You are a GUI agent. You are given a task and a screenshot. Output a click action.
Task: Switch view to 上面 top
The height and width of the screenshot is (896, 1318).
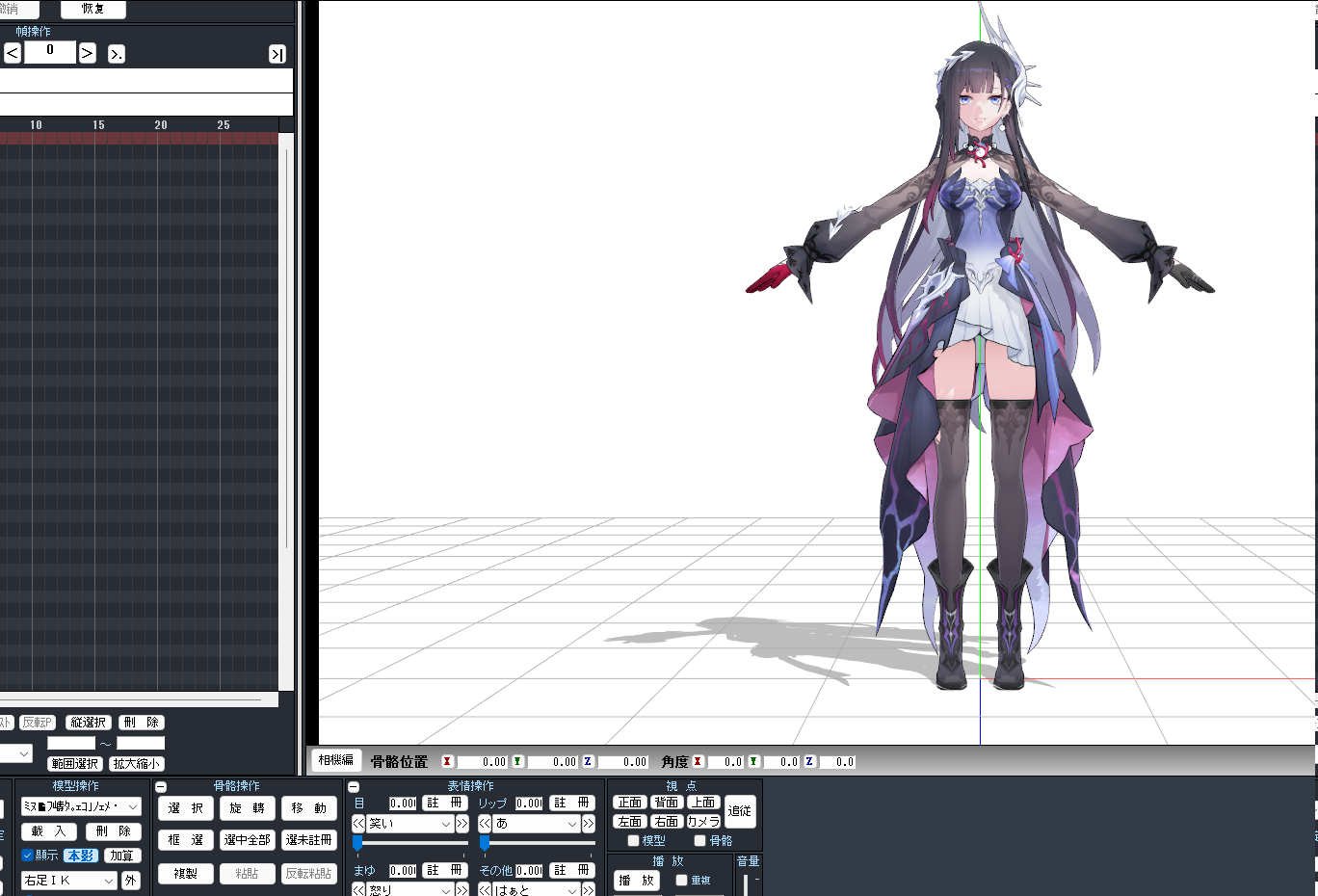[703, 803]
